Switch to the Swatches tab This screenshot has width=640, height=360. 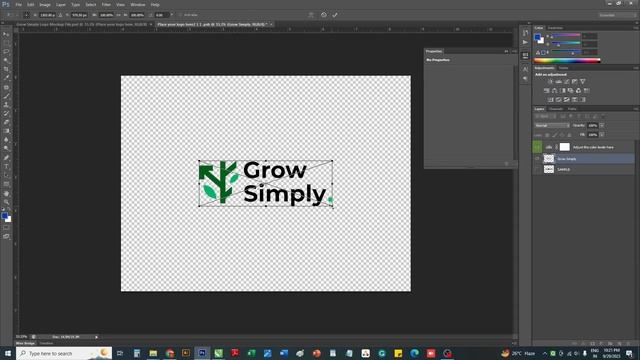pos(555,28)
